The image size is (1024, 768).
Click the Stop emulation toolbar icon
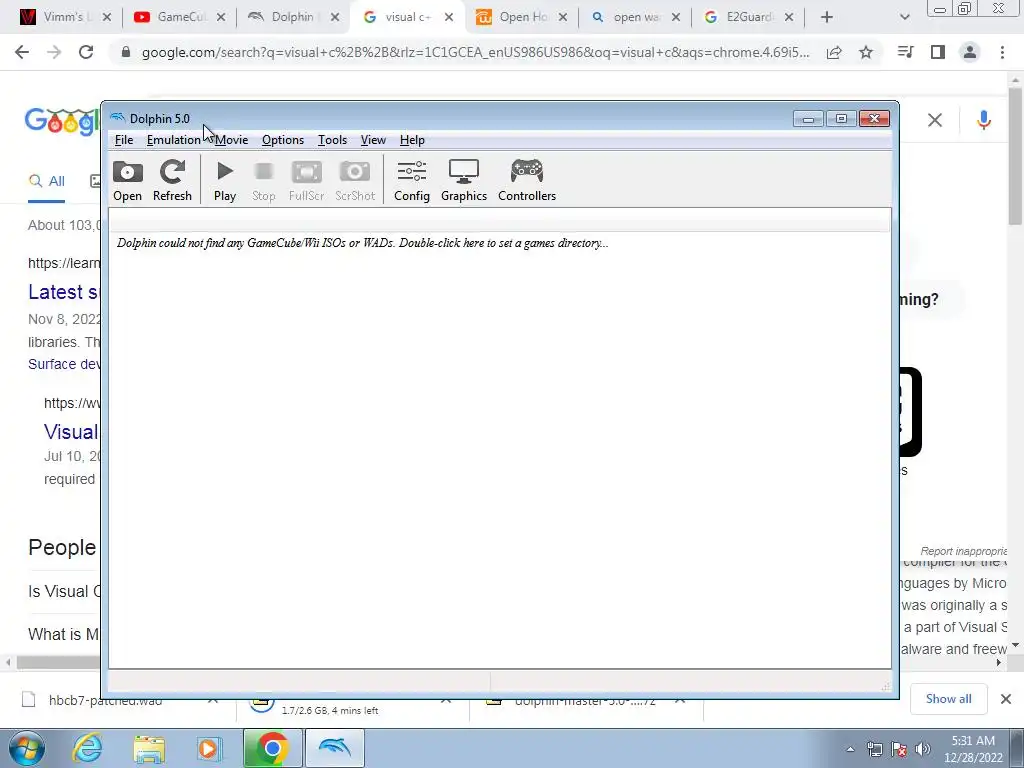[x=264, y=181]
